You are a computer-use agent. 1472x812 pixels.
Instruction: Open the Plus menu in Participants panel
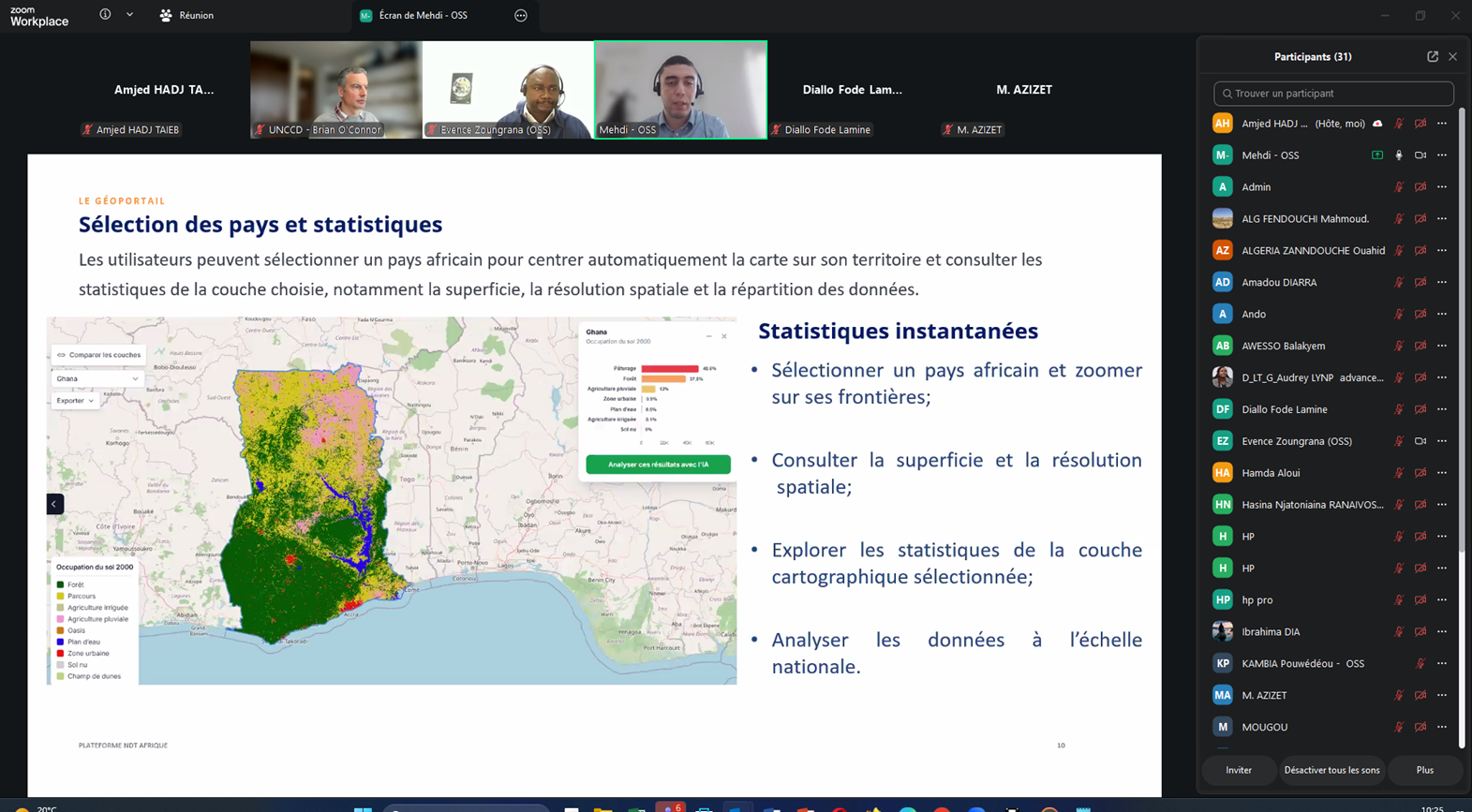pyautogui.click(x=1425, y=770)
